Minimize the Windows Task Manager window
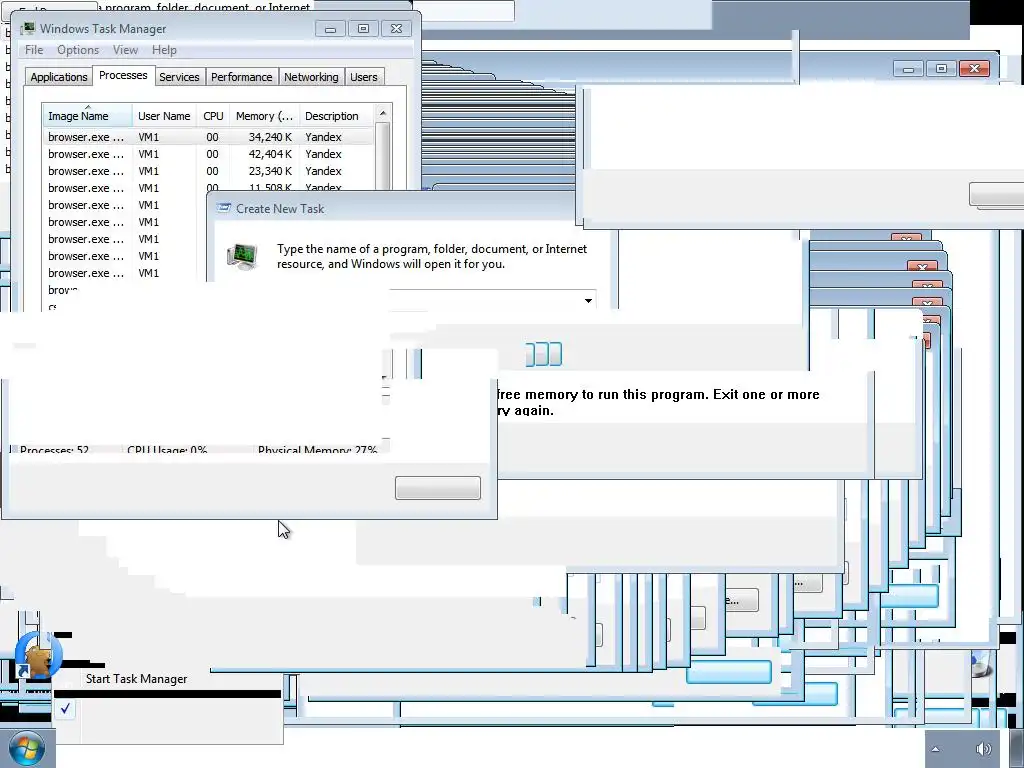Image resolution: width=1024 pixels, height=768 pixels. click(330, 29)
